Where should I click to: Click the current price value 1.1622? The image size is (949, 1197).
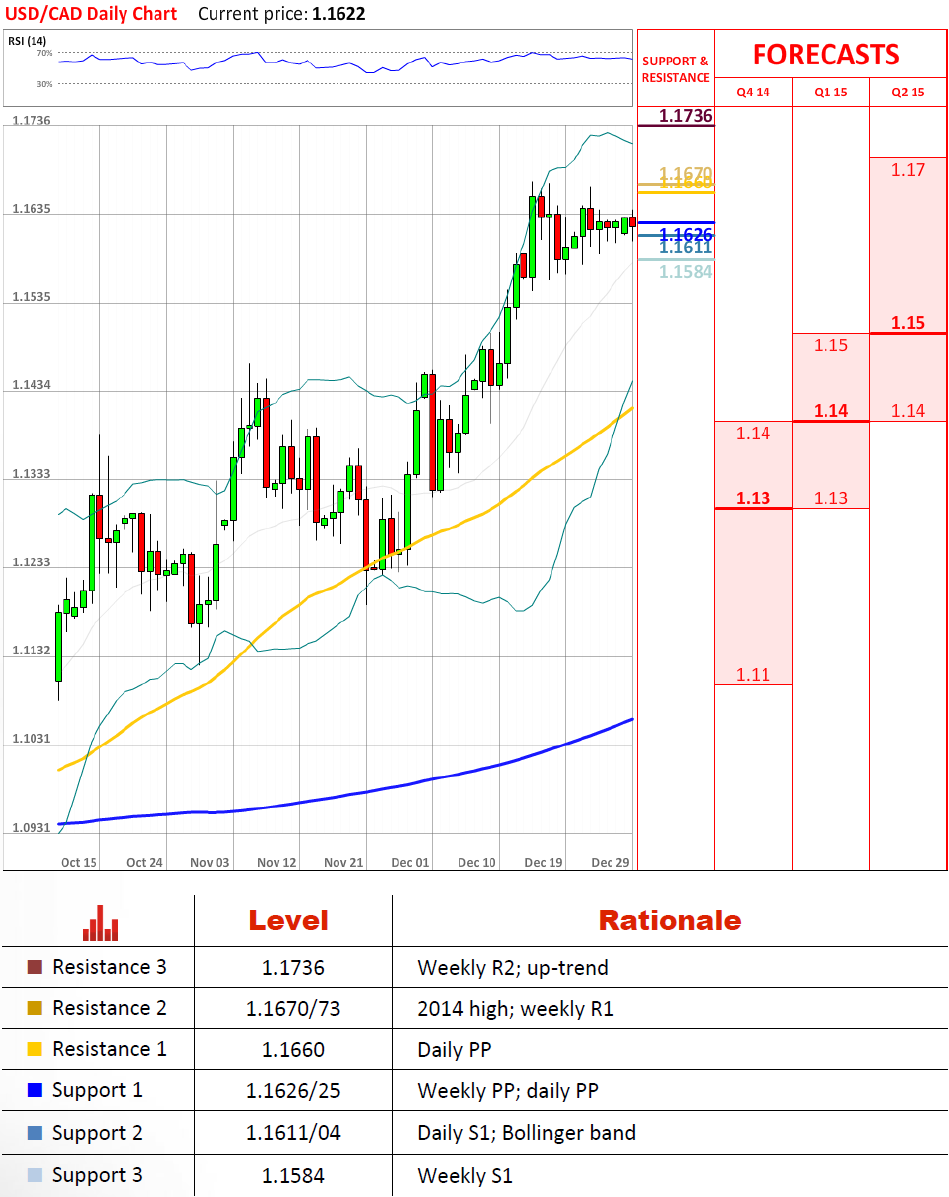339,14
